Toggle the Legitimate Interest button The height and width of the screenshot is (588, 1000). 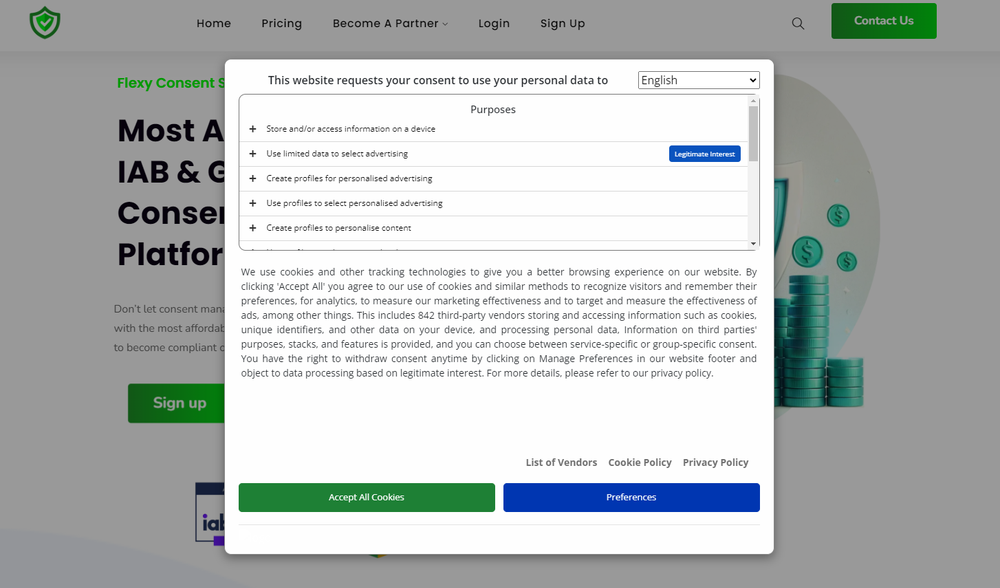[704, 154]
